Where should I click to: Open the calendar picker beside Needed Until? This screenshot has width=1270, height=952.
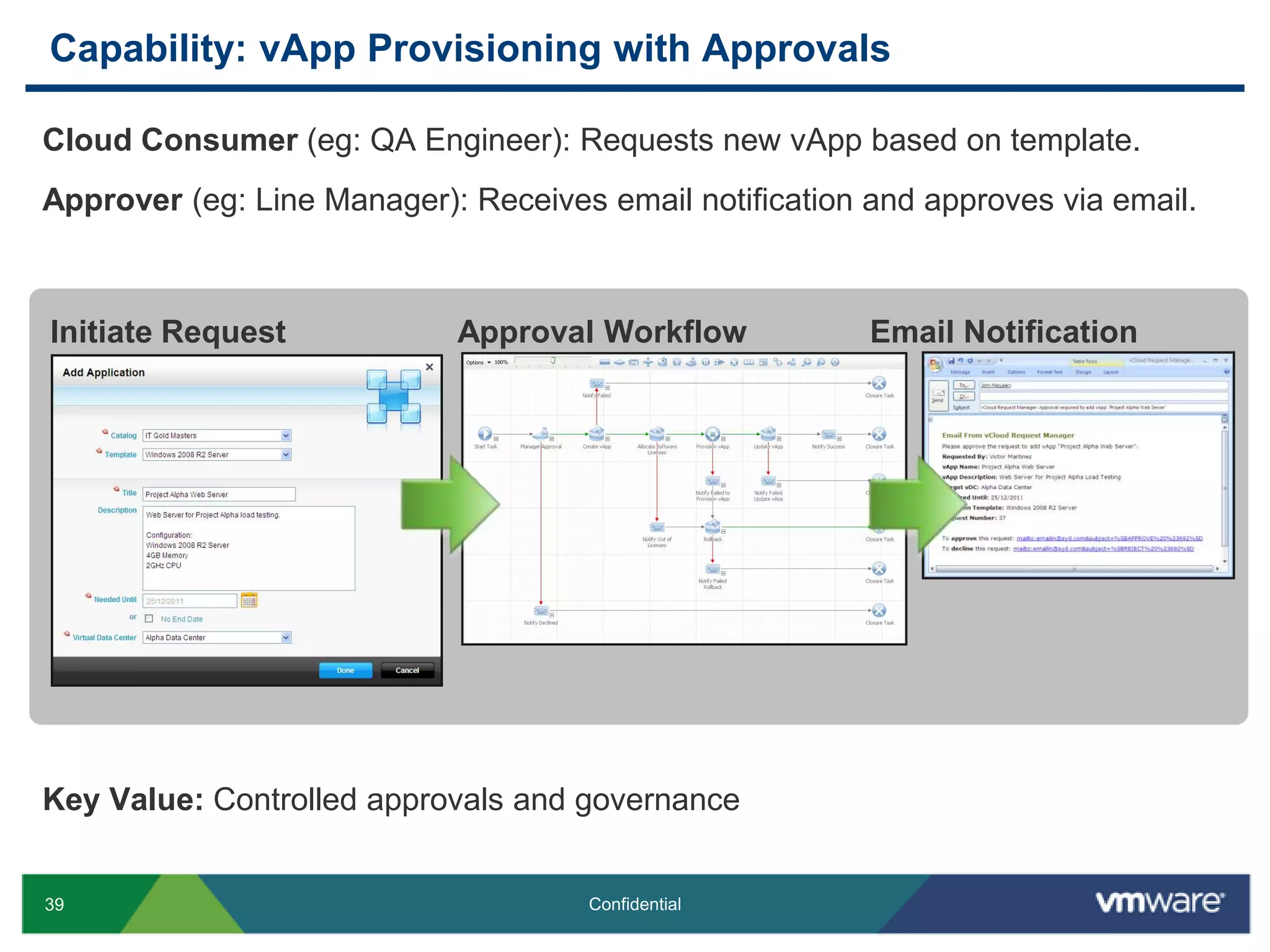(x=249, y=600)
